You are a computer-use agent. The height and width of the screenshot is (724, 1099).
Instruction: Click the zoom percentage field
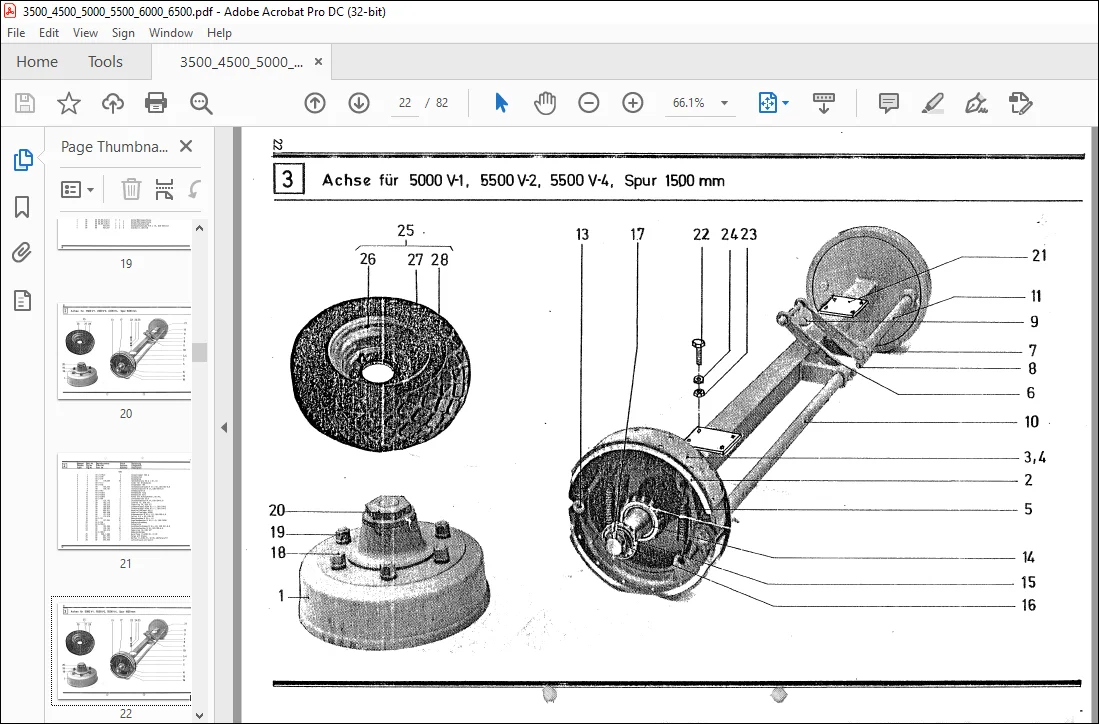point(688,103)
